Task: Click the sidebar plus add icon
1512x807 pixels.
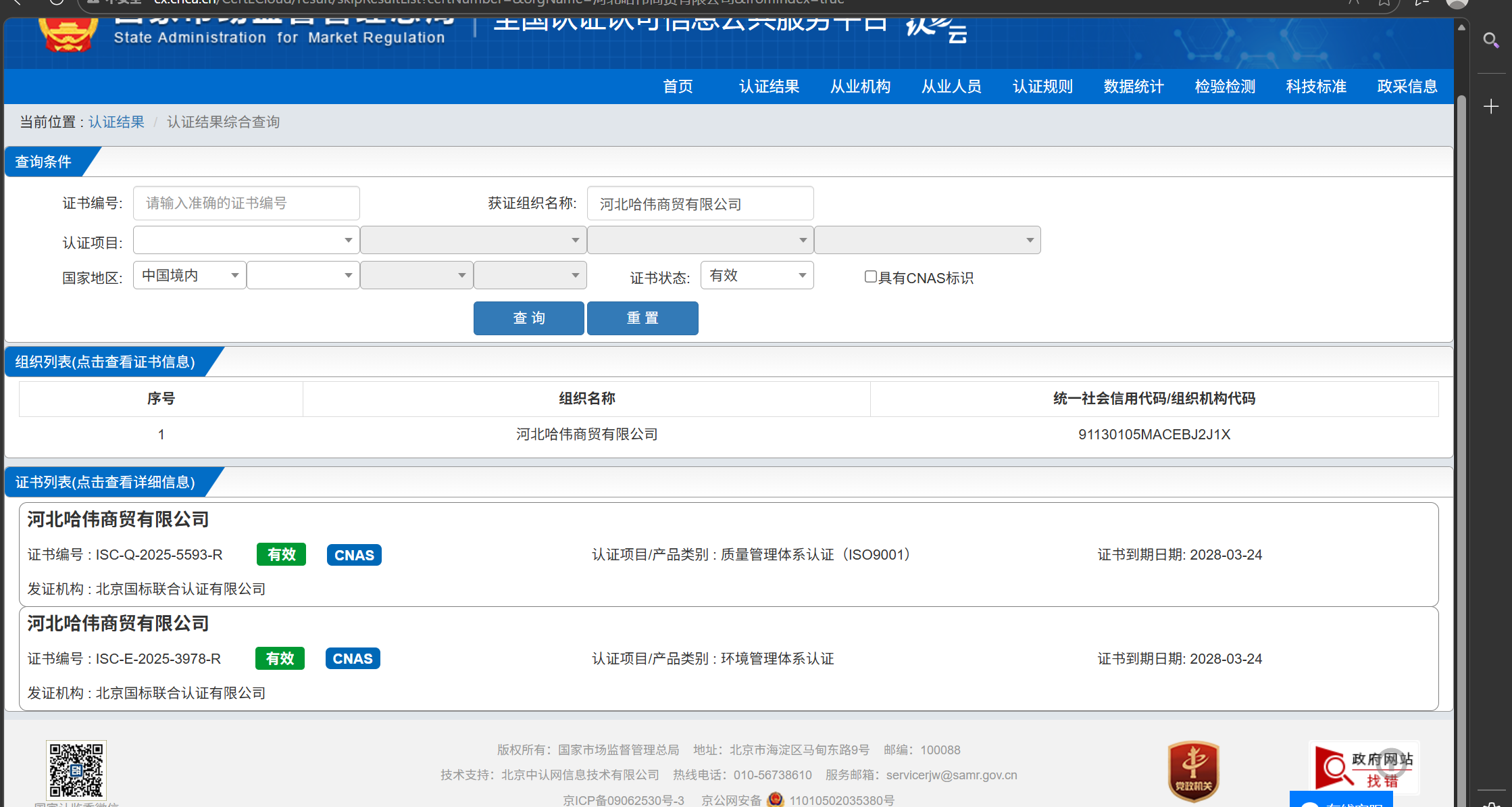Action: point(1490,106)
